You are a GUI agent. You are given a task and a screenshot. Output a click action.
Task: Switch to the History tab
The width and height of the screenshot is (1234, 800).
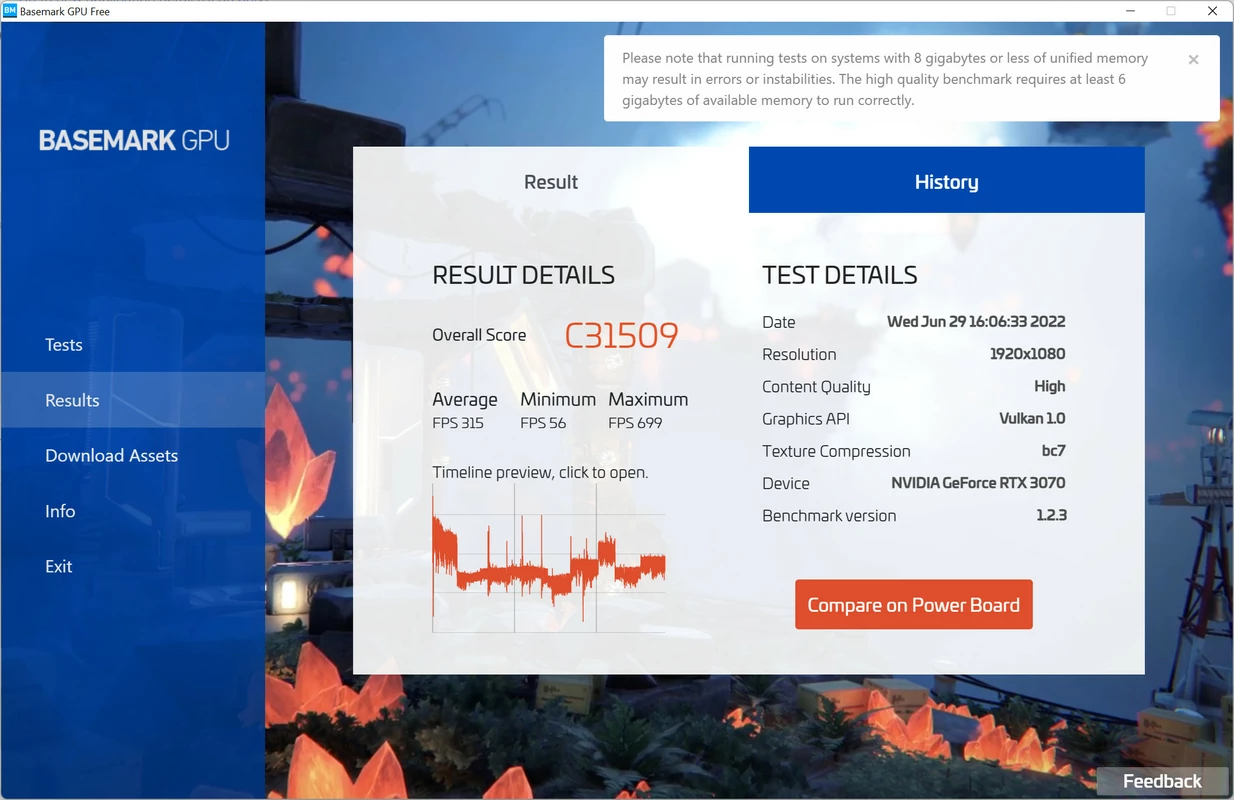tap(946, 181)
